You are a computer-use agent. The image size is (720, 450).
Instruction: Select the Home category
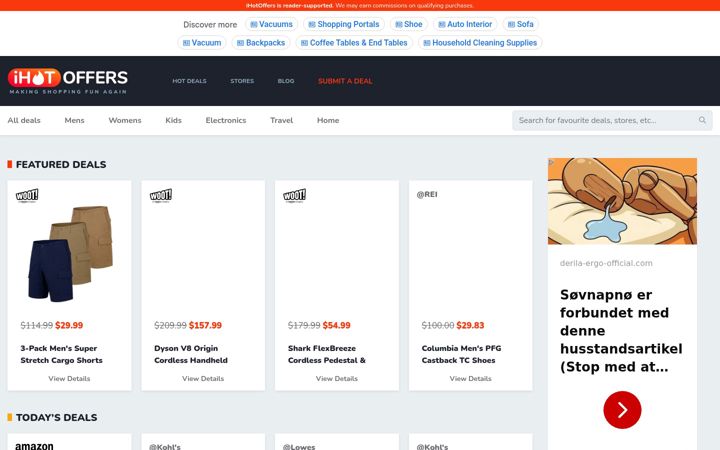(328, 120)
